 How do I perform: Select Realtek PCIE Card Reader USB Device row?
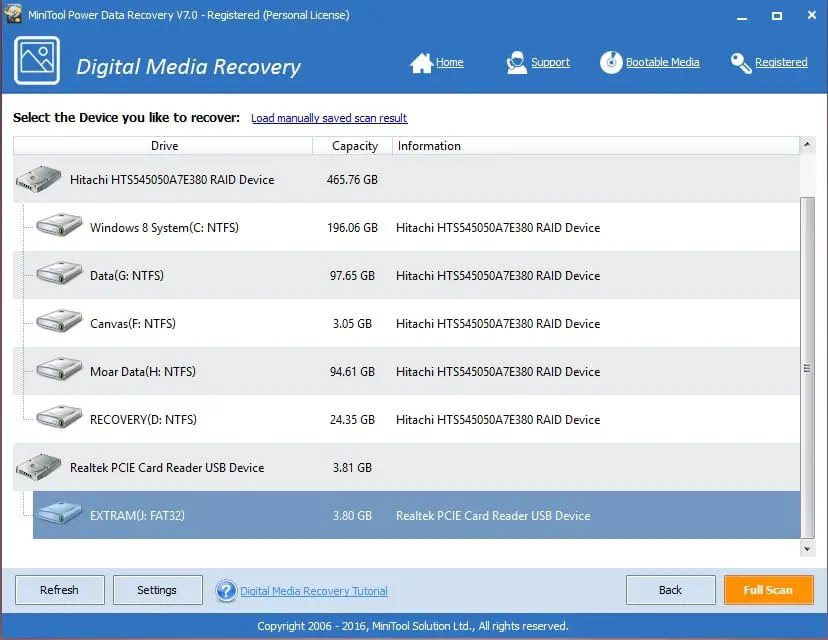pos(406,467)
